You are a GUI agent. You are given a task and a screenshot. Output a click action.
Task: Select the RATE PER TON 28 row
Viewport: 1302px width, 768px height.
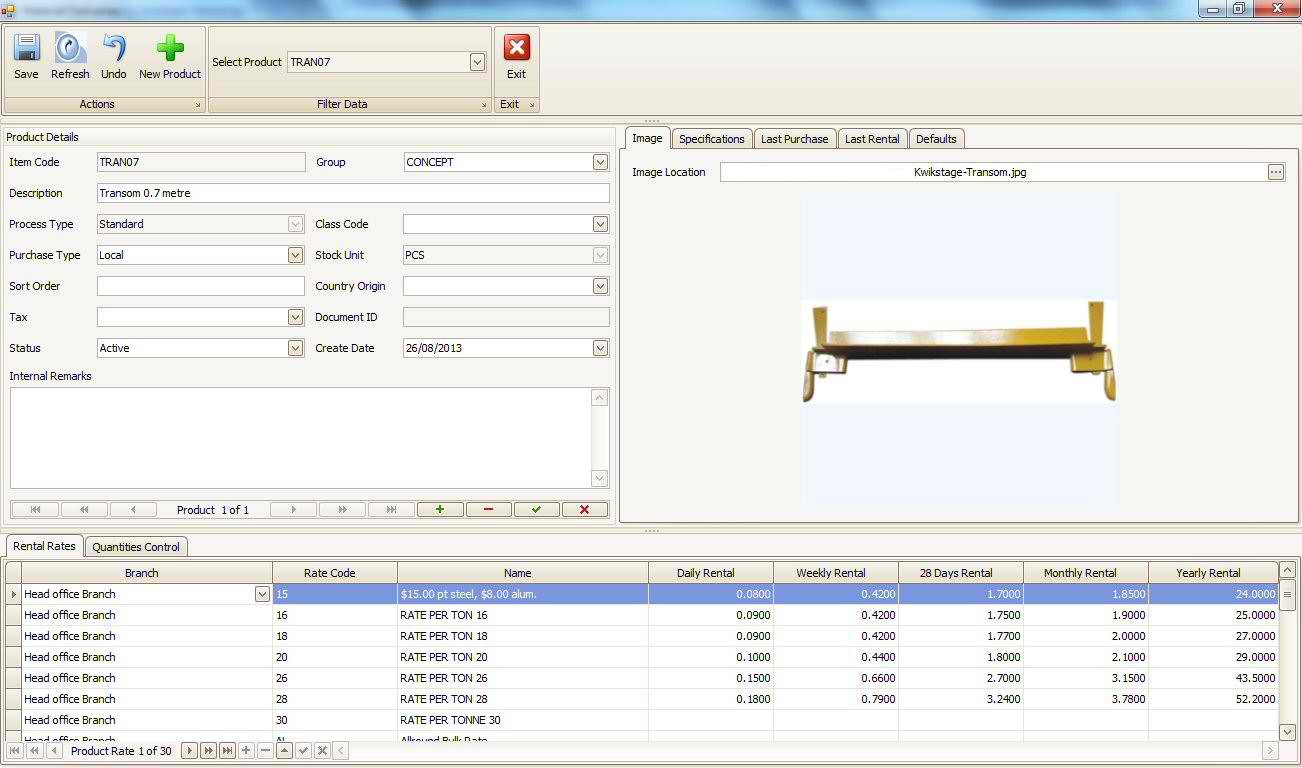coord(642,699)
